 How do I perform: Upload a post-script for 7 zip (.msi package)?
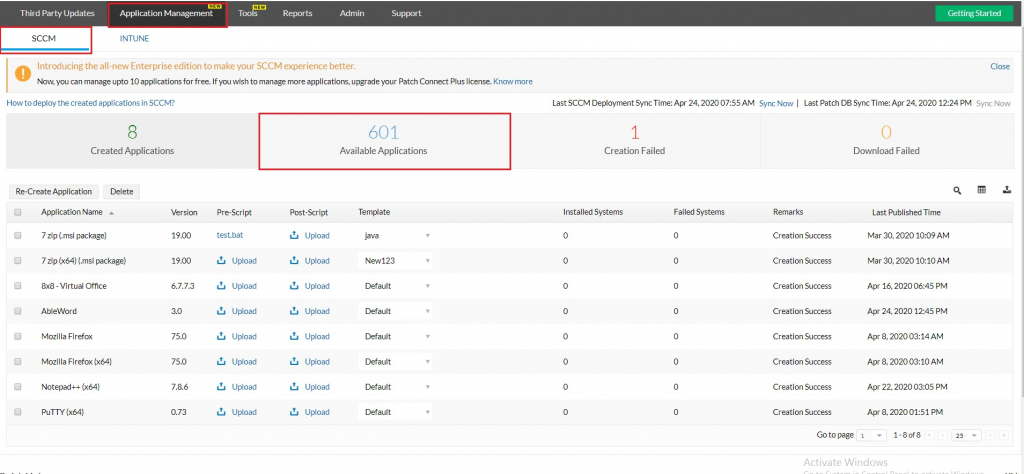tap(310, 236)
